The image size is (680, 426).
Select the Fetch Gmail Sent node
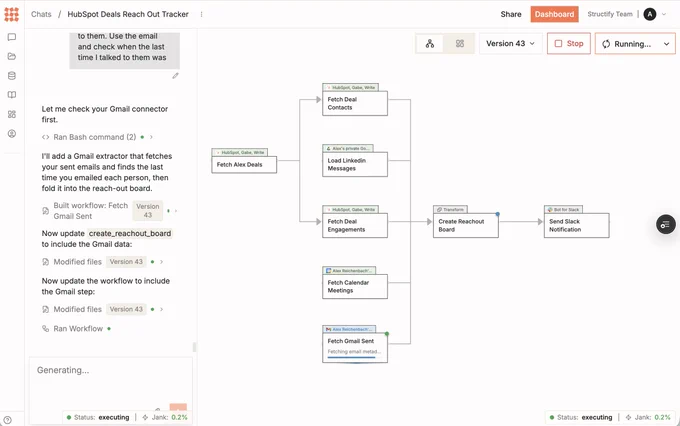[355, 348]
